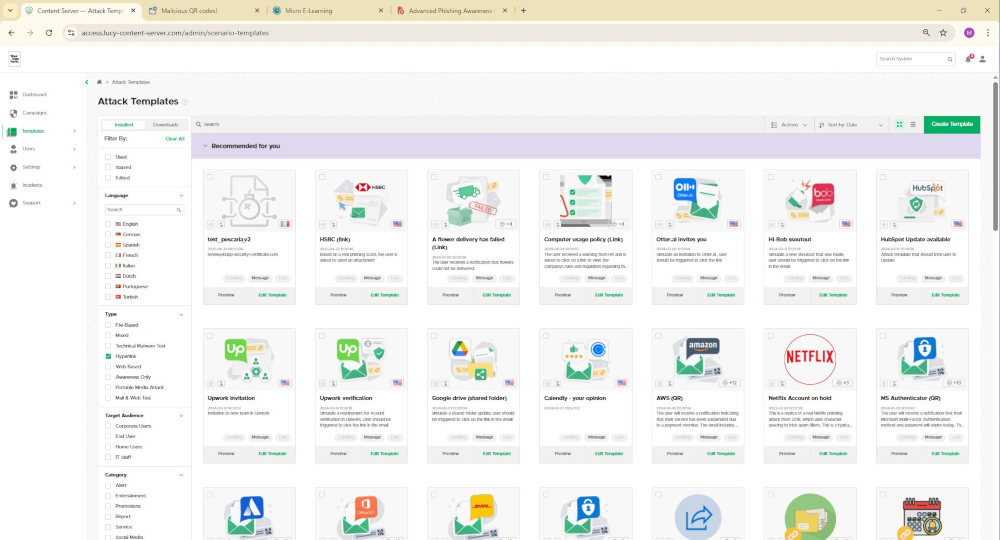
Task: Click the company logo in top-left header
Action: click(15, 59)
